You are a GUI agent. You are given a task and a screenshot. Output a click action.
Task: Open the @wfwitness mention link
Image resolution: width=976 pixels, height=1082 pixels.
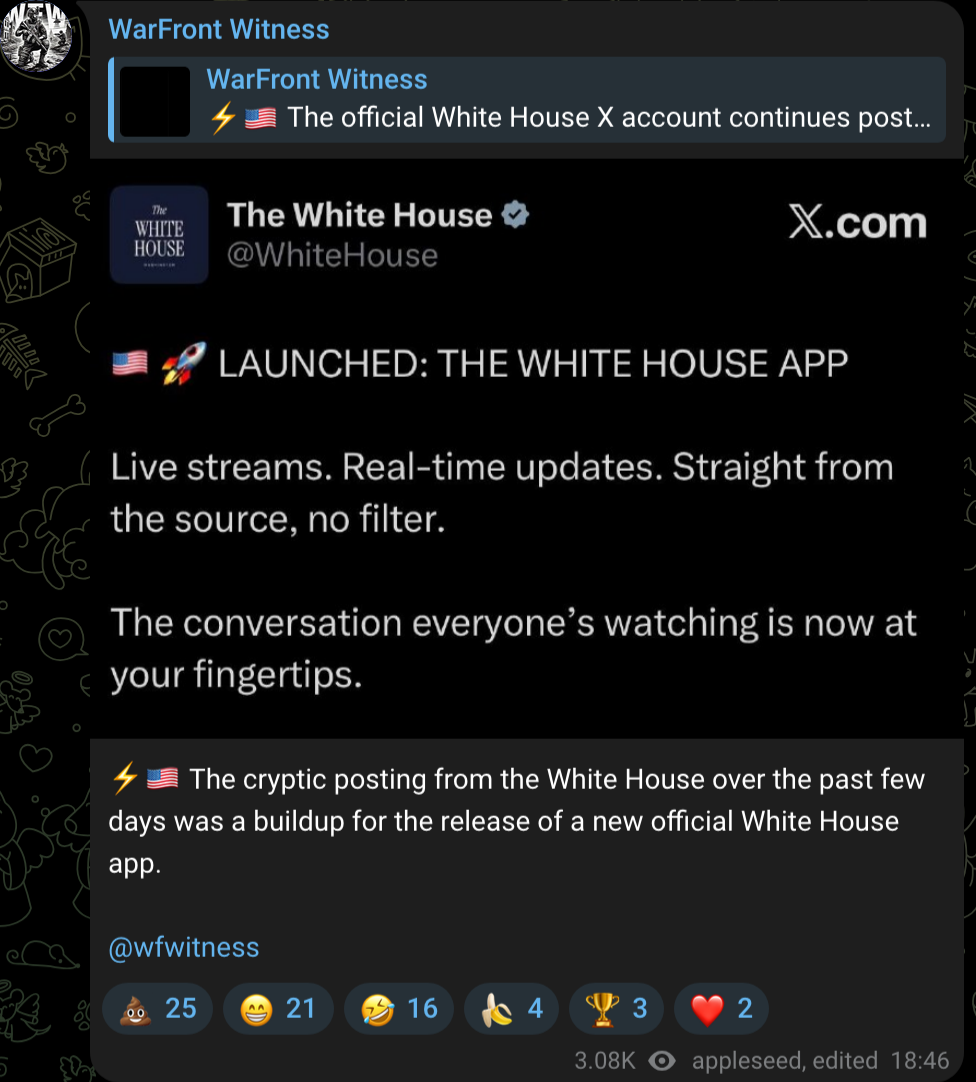[184, 947]
